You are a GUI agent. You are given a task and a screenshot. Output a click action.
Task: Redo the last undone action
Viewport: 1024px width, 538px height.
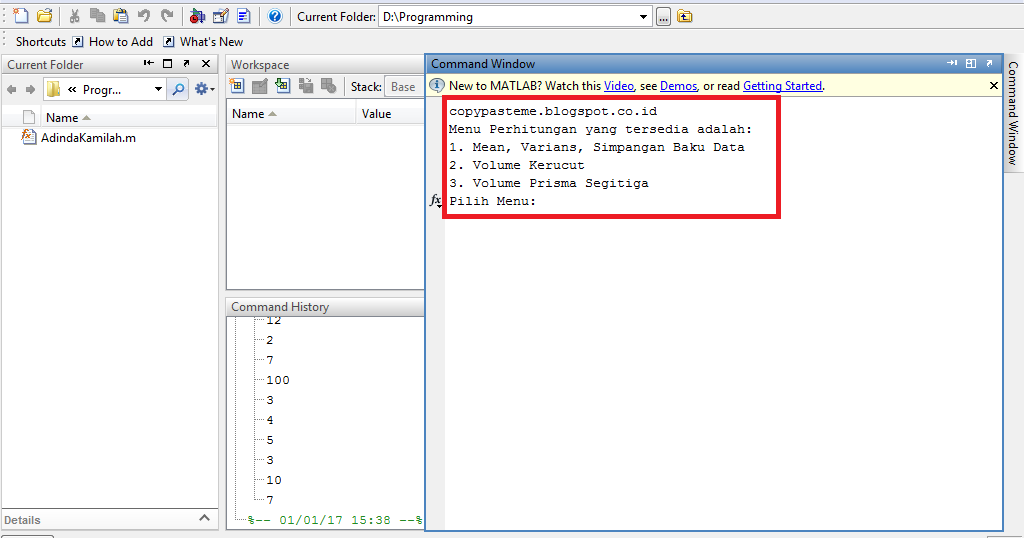167,16
